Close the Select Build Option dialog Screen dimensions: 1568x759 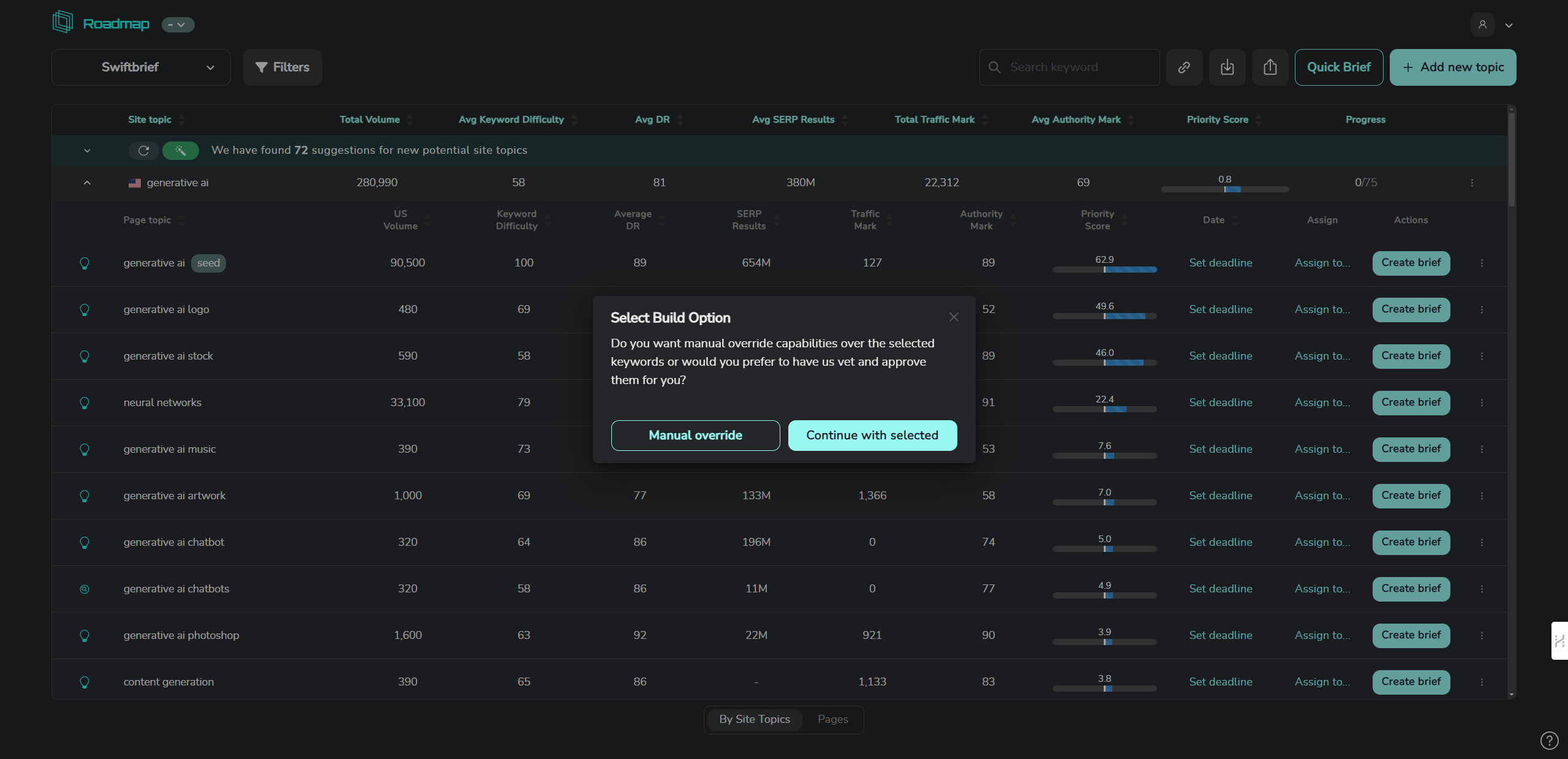pyautogui.click(x=954, y=317)
